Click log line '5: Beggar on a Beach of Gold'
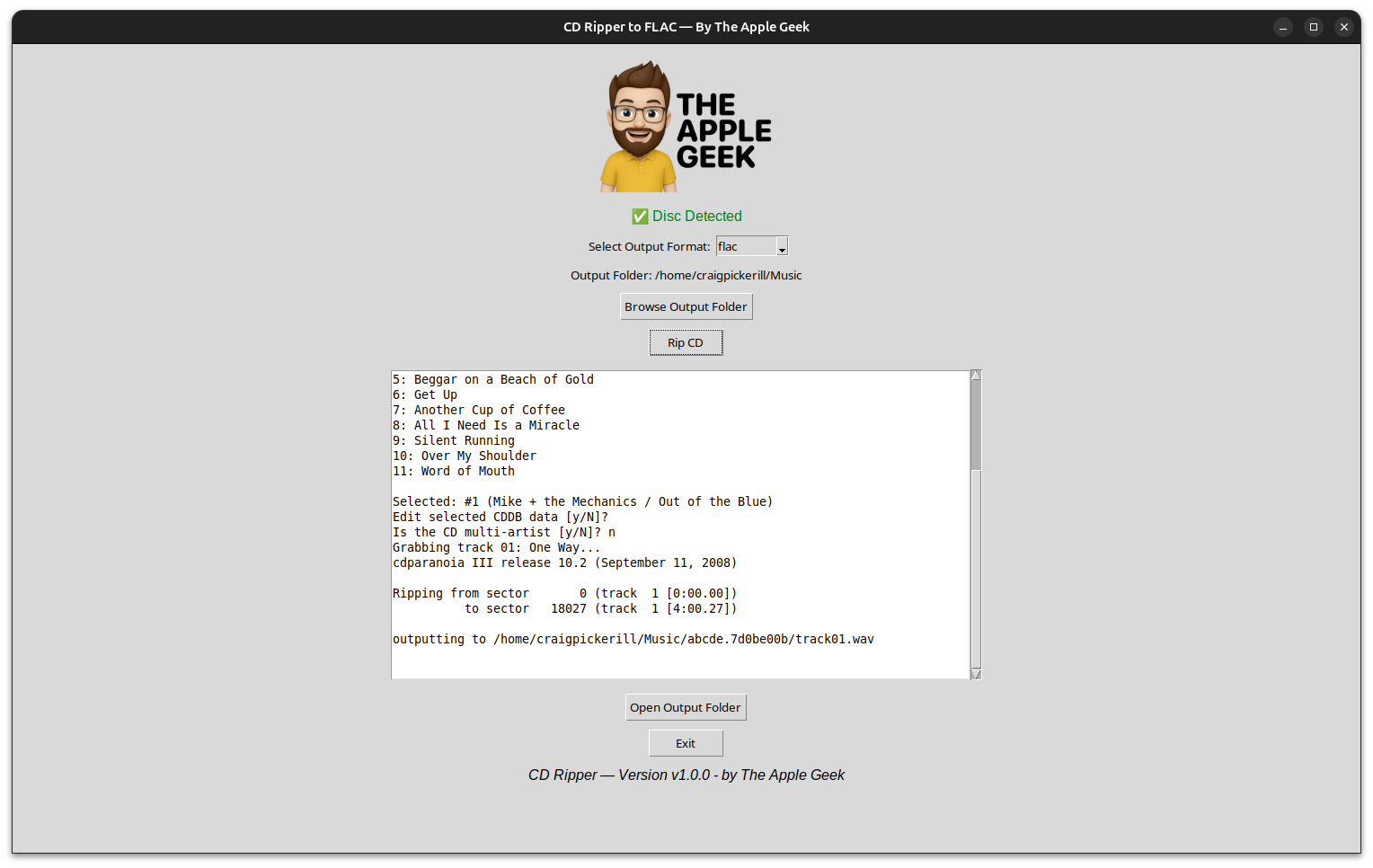 click(x=493, y=380)
